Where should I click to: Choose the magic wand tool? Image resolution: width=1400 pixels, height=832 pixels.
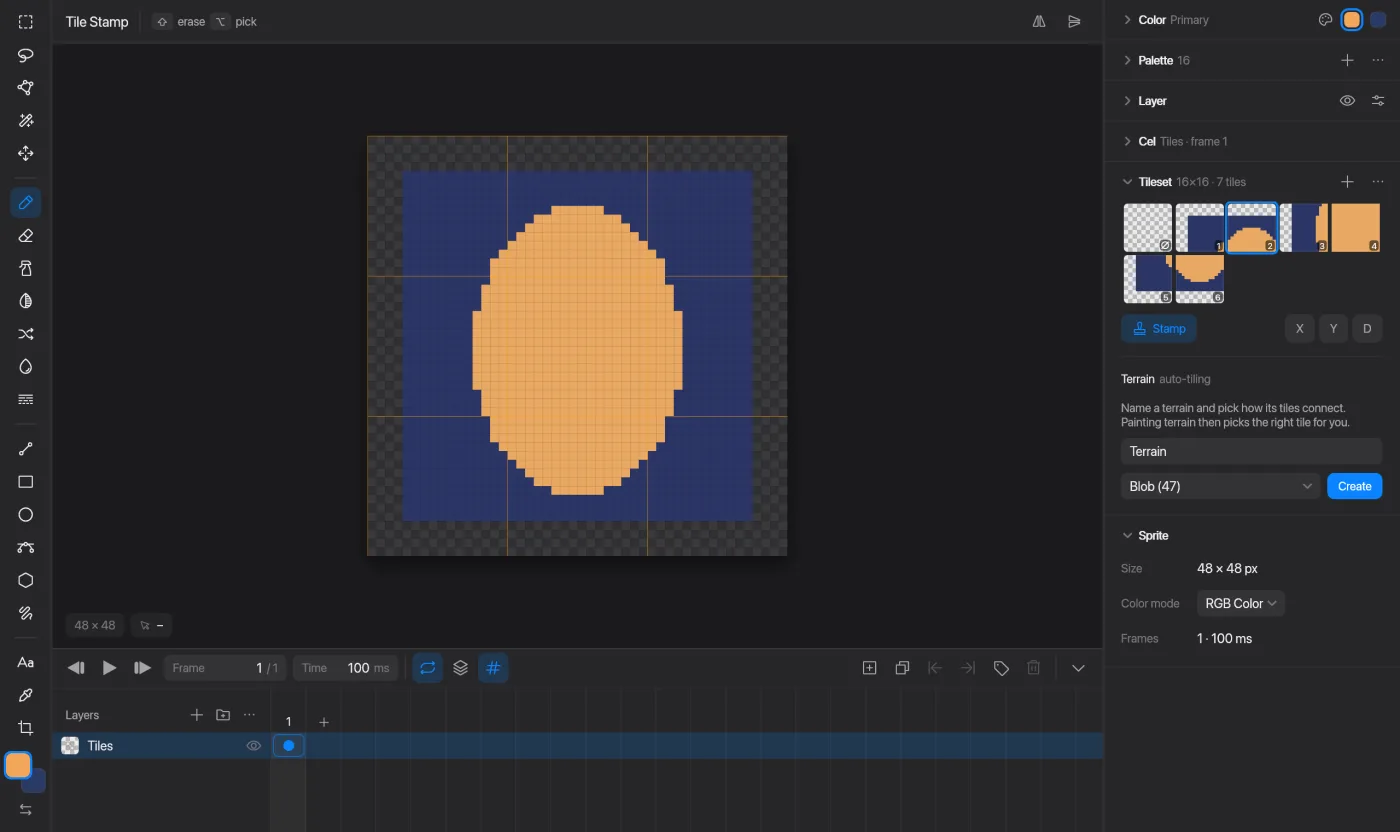coord(26,121)
